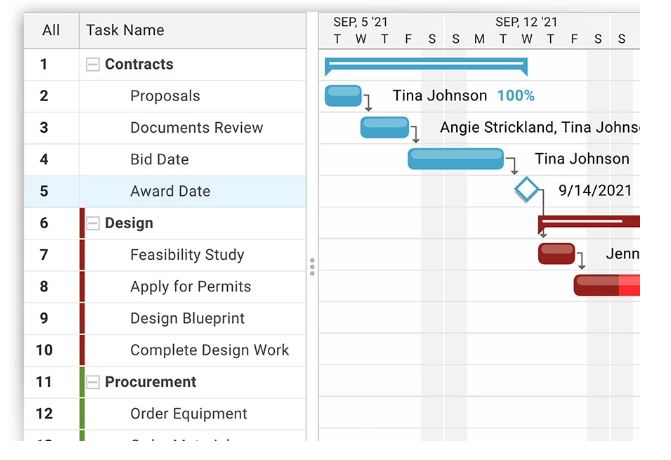This screenshot has height=460, width=671.
Task: Click the Design summary bar
Action: (588, 221)
